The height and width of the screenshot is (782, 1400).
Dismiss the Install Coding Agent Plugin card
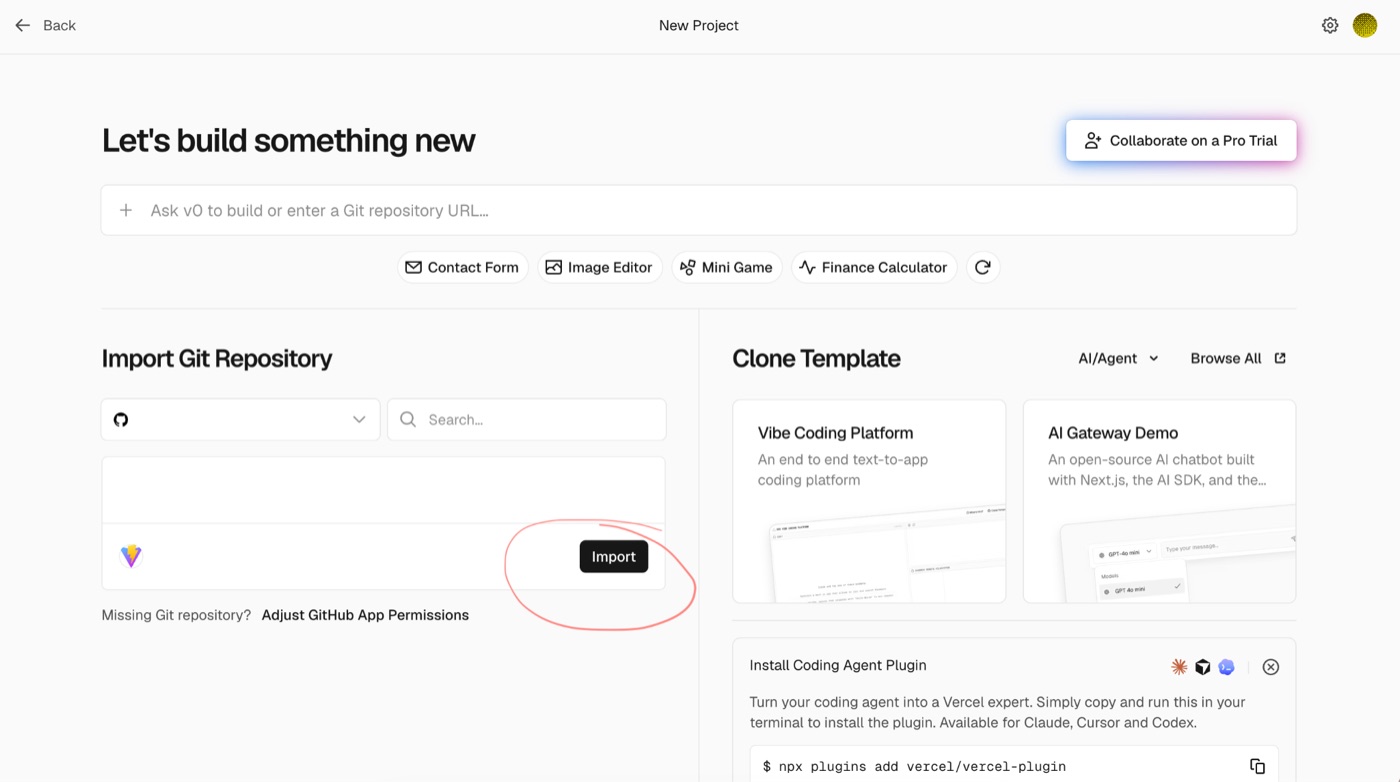click(1271, 667)
